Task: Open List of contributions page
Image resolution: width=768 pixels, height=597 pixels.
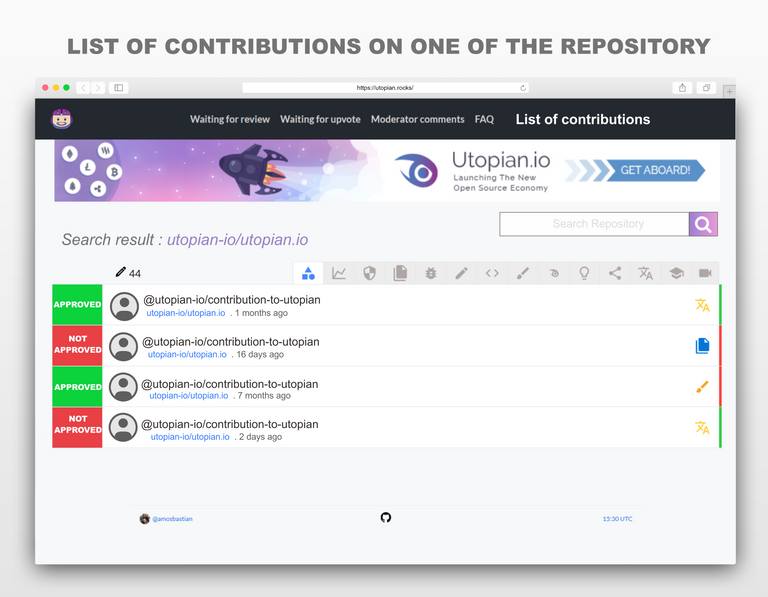Action: [x=583, y=119]
